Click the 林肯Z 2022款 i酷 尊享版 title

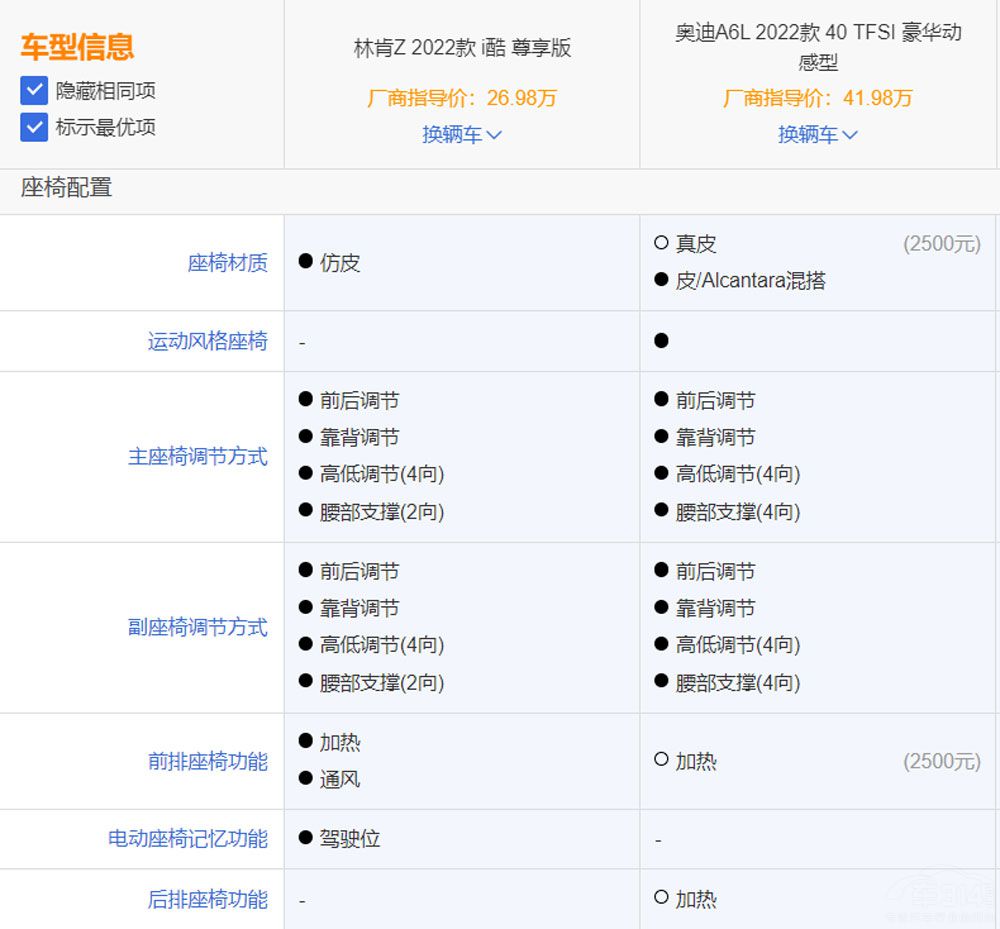pos(462,48)
